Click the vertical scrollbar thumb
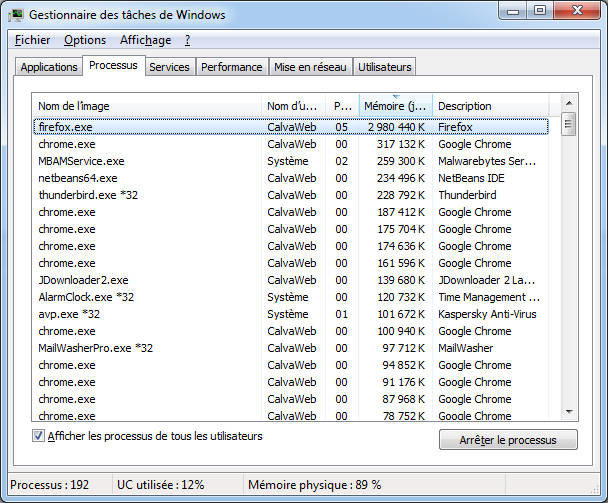Image resolution: width=608 pixels, height=503 pixels. [569, 124]
